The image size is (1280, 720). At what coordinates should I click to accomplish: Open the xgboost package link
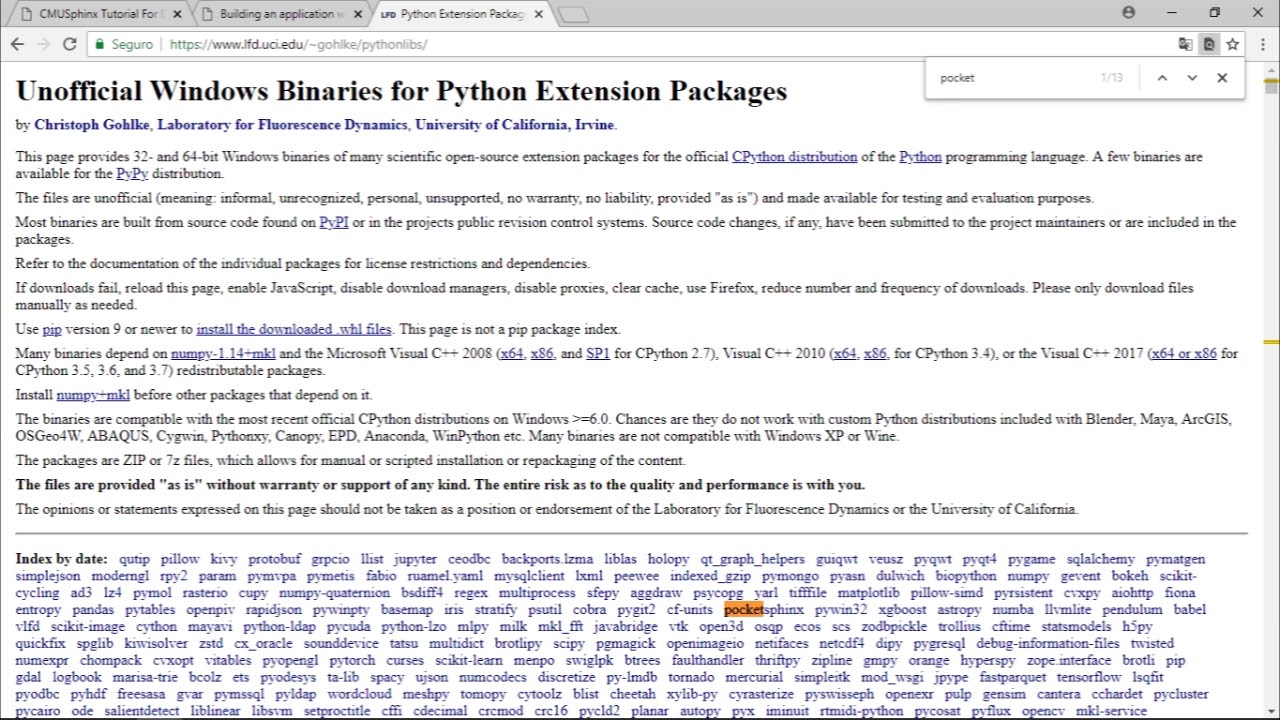pos(902,609)
